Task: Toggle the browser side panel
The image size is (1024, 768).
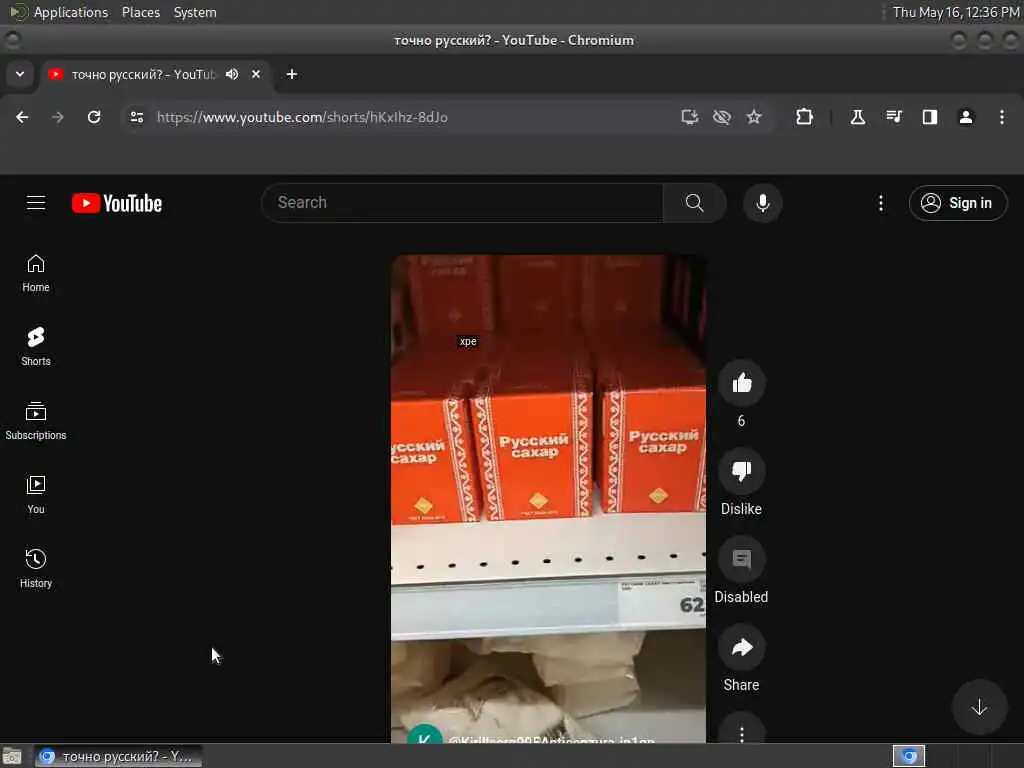Action: pos(930,117)
